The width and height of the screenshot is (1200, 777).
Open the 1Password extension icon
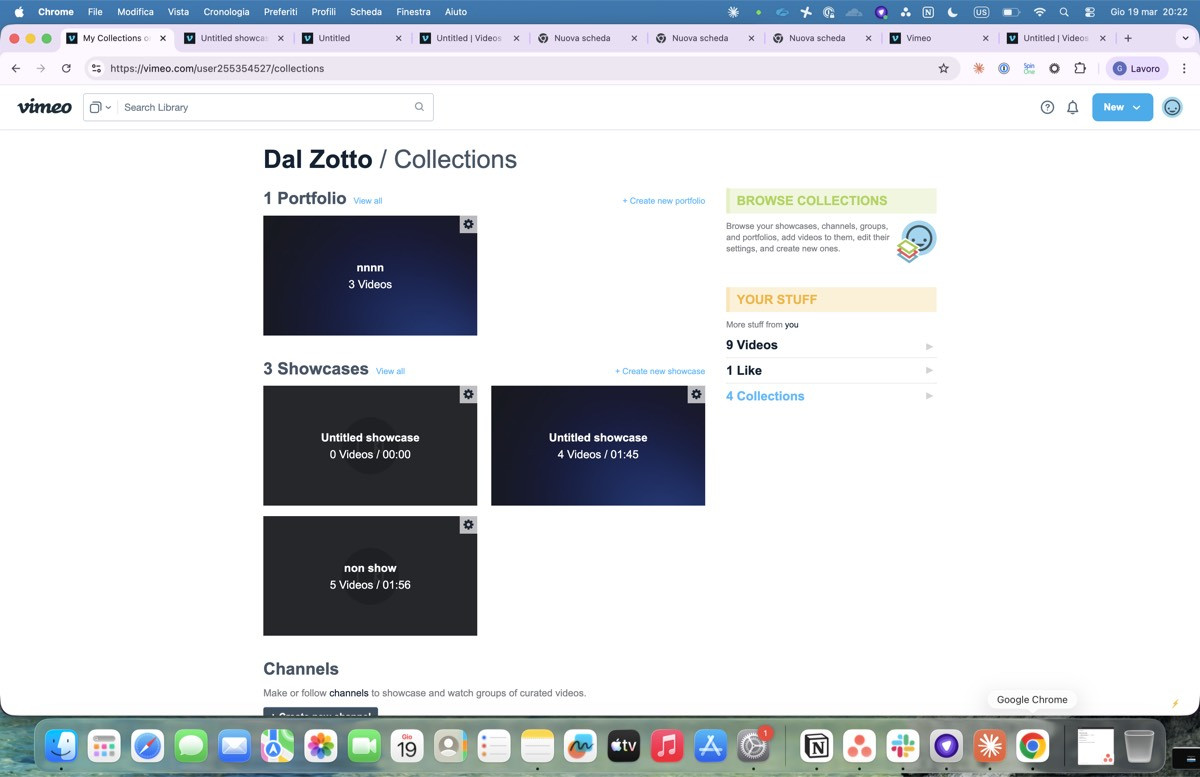(x=1004, y=68)
